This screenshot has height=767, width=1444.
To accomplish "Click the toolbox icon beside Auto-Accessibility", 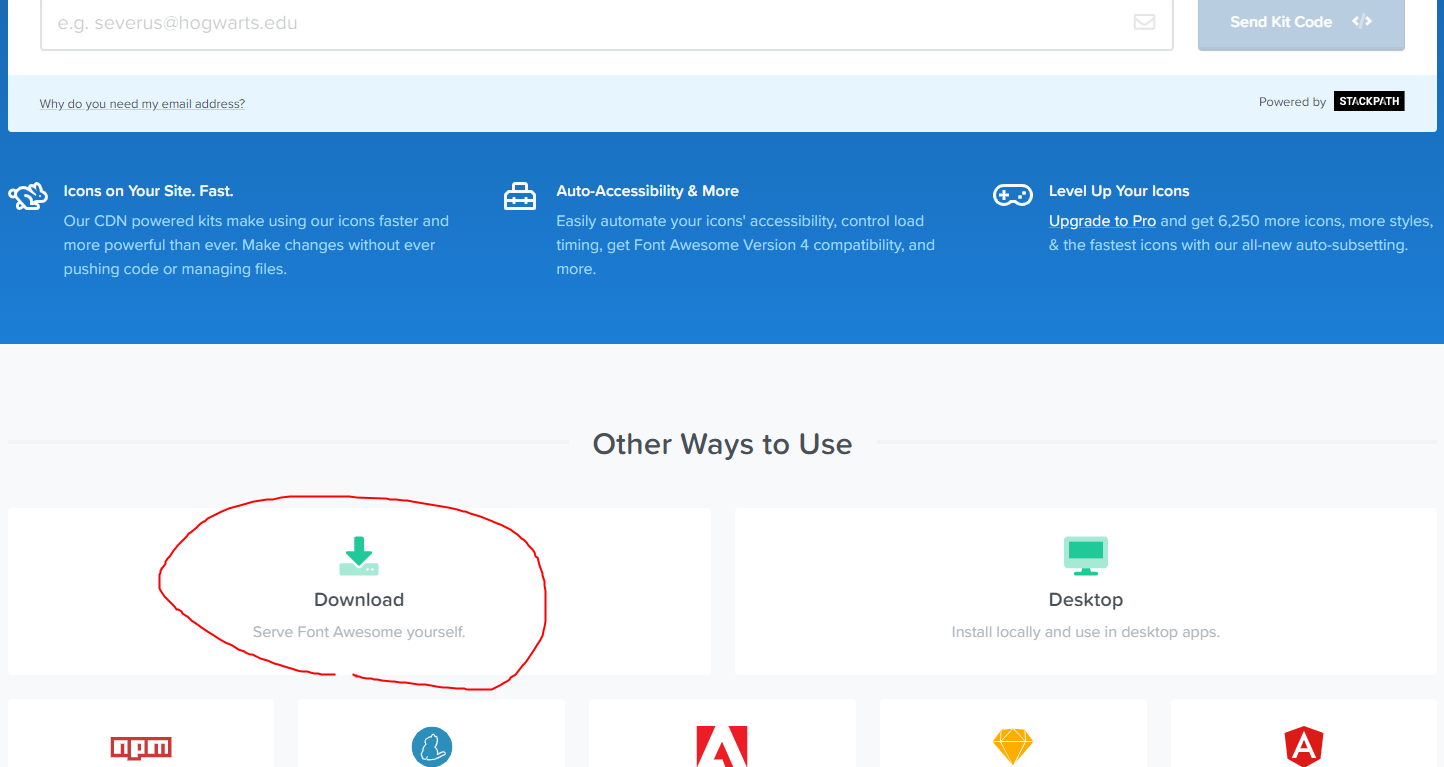I will [x=520, y=196].
